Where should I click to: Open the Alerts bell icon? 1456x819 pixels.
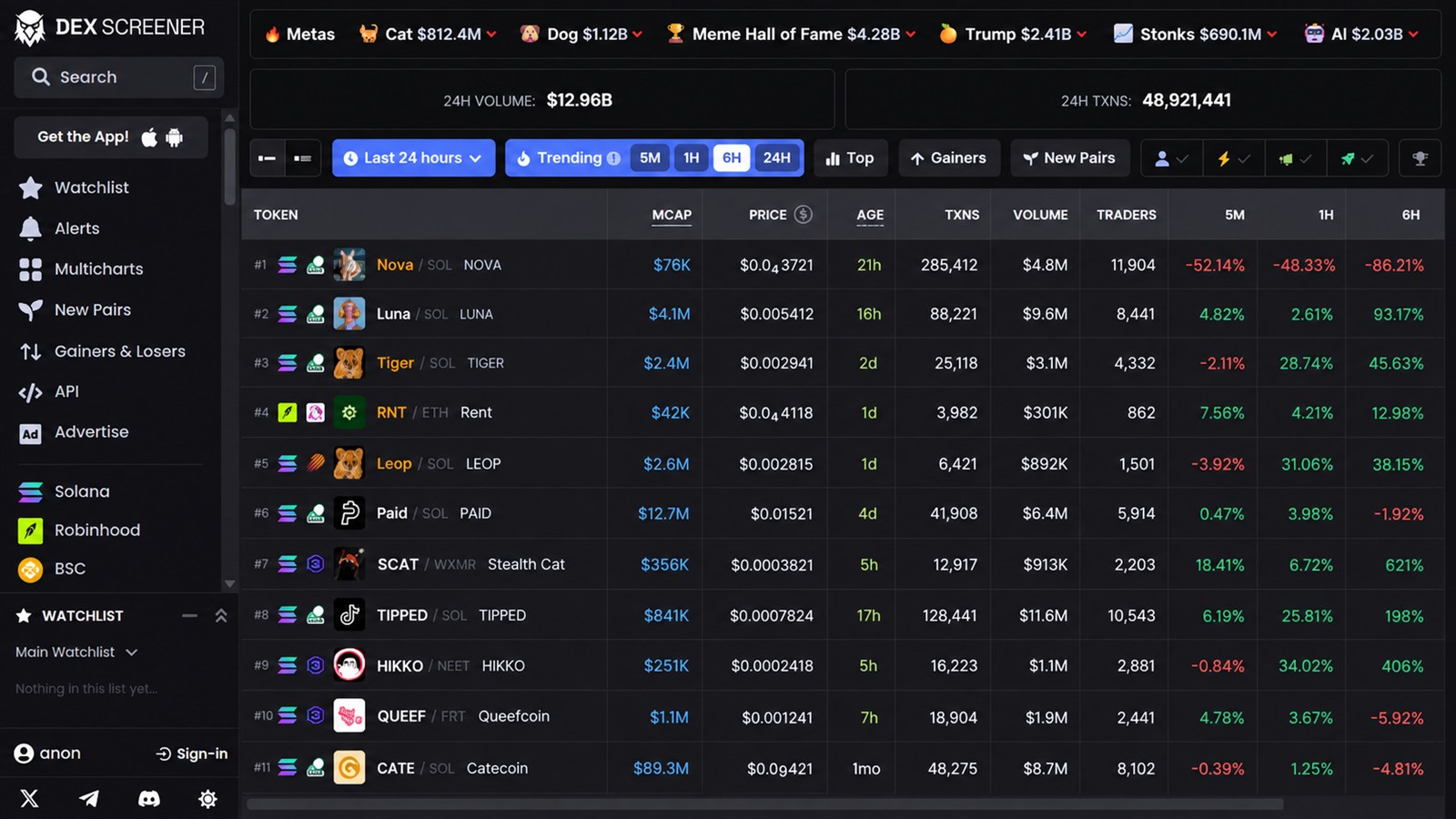[x=31, y=228]
